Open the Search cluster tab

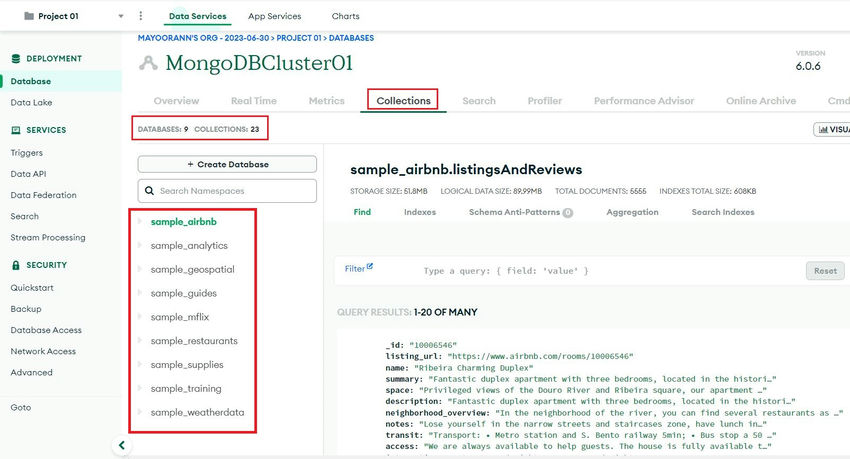(479, 101)
